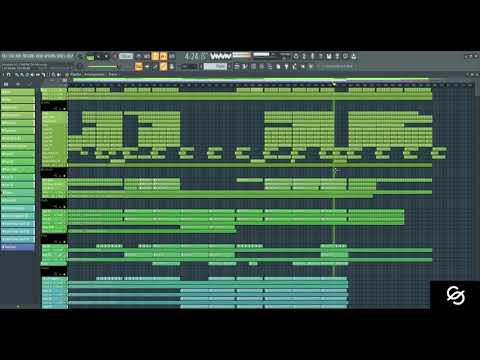
Task: Open the playlist options menu arrow
Action: (x=3, y=75)
